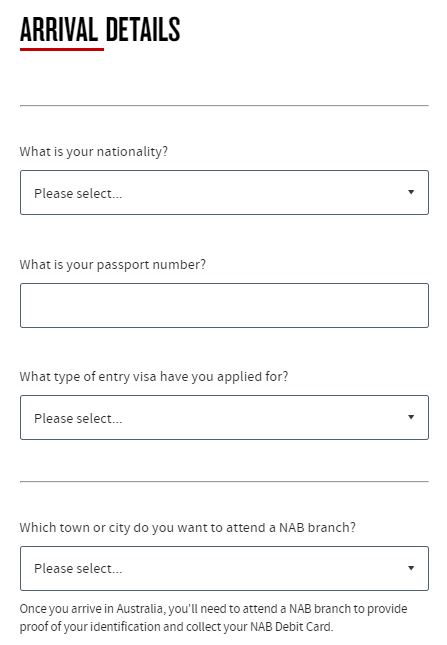Click the divider line below the heading
This screenshot has height=645, width=447.
coord(224,106)
